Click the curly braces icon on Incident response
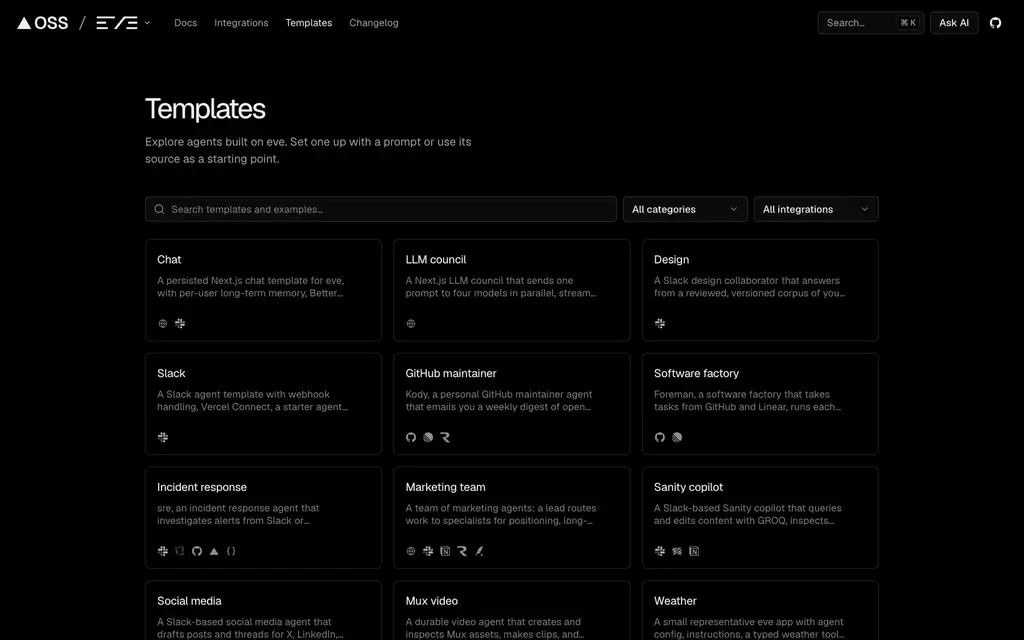1024x640 pixels. point(231,551)
